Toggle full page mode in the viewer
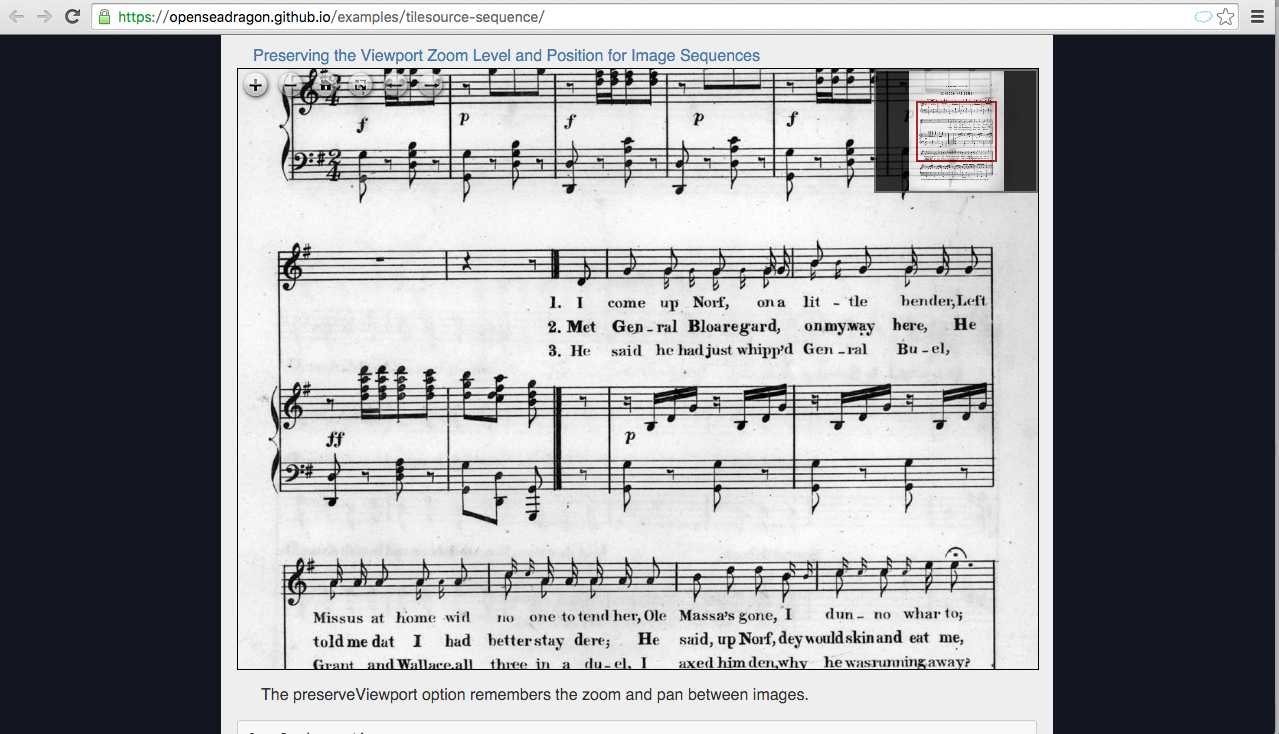The image size is (1279, 734). [x=361, y=86]
